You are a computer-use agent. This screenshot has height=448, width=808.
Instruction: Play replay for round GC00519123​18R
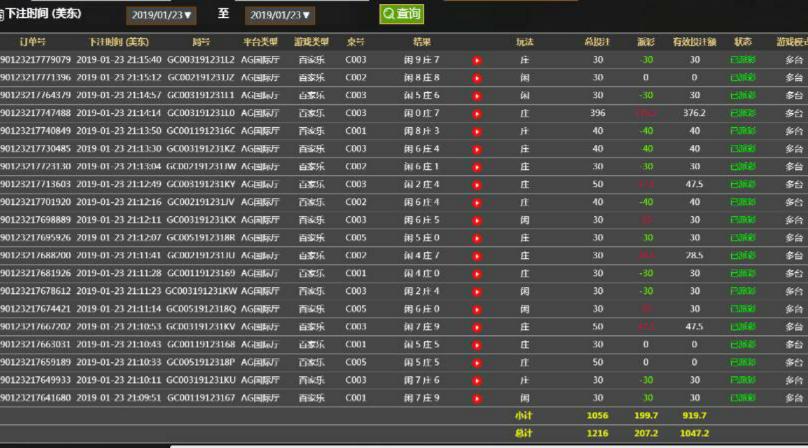pyautogui.click(x=477, y=238)
